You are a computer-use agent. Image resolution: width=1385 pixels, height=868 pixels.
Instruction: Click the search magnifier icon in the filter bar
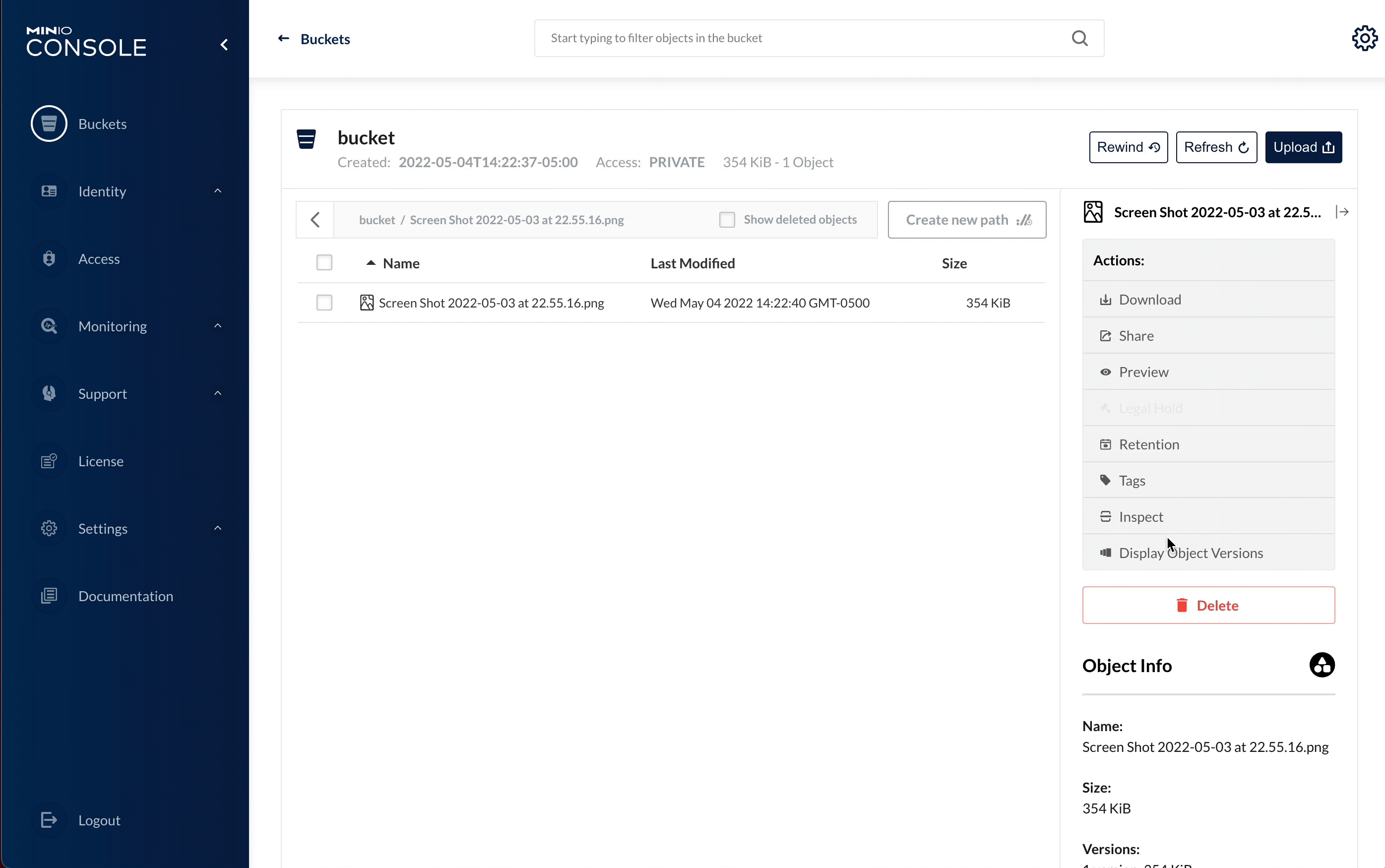pyautogui.click(x=1079, y=39)
